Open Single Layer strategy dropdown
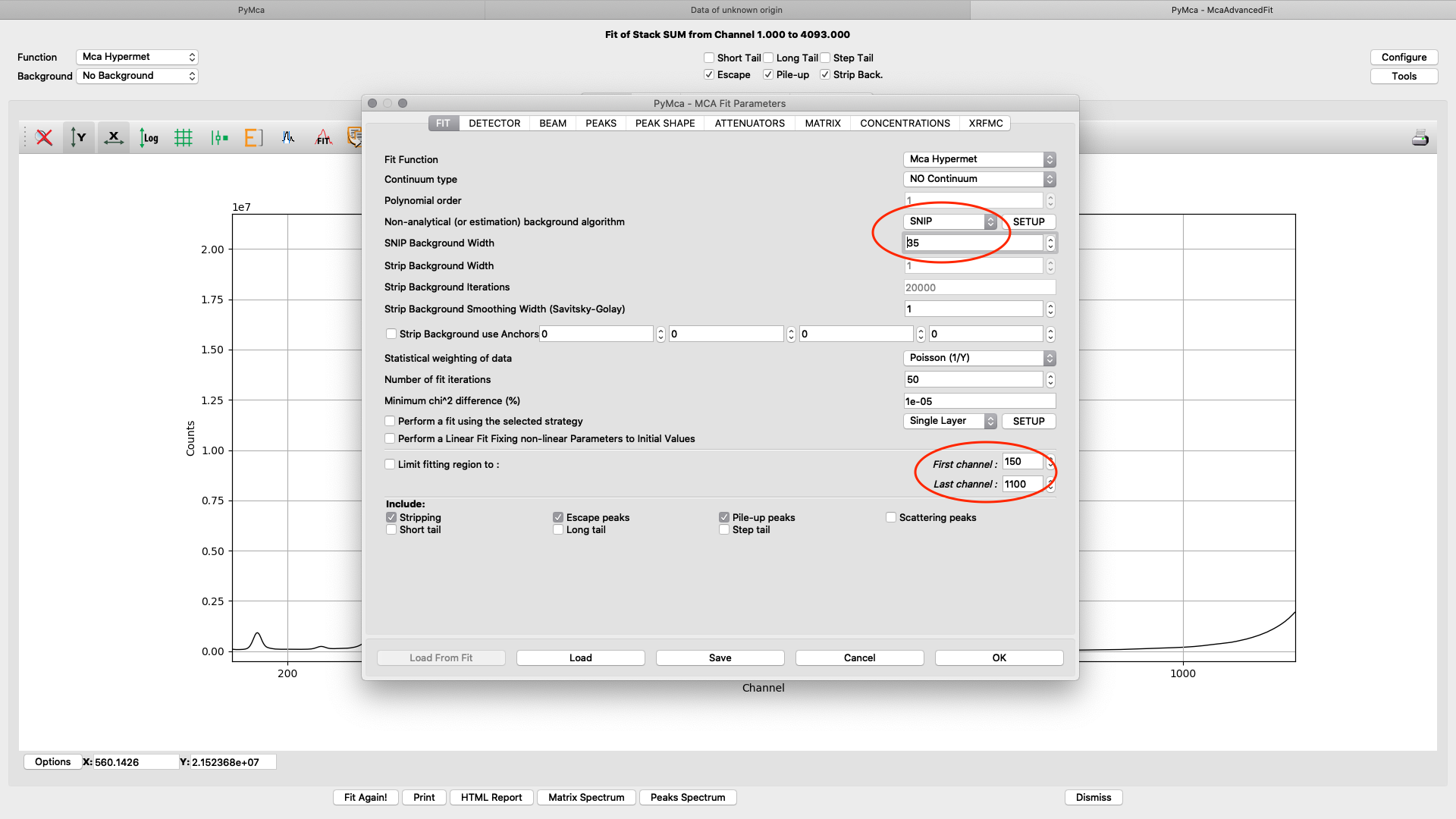 coord(949,421)
